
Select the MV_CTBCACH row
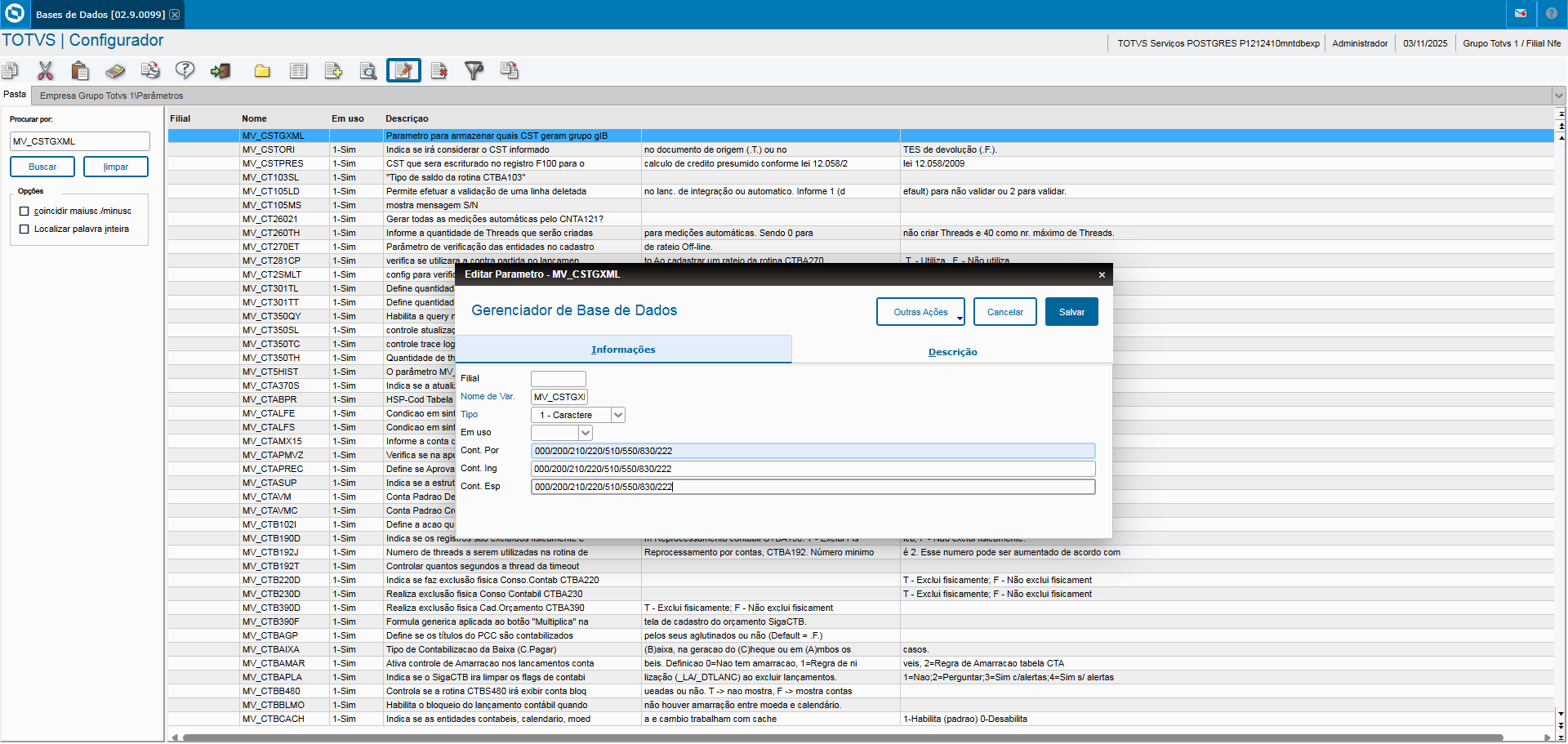(861, 719)
